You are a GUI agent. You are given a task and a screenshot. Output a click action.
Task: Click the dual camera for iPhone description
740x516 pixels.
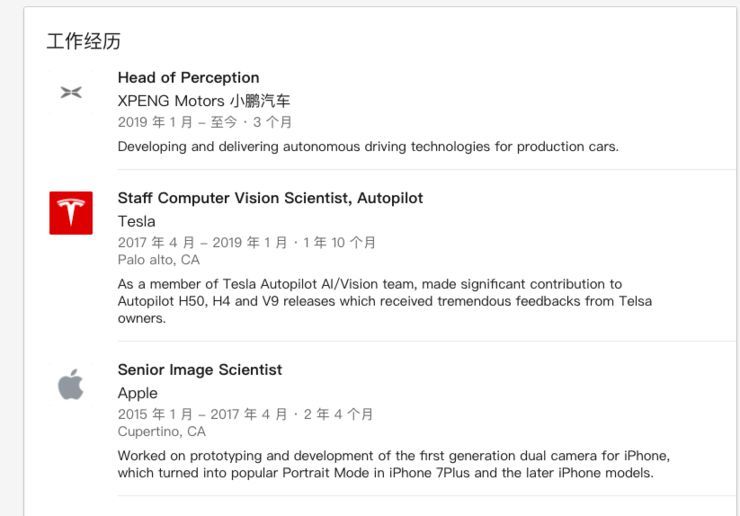coord(393,456)
